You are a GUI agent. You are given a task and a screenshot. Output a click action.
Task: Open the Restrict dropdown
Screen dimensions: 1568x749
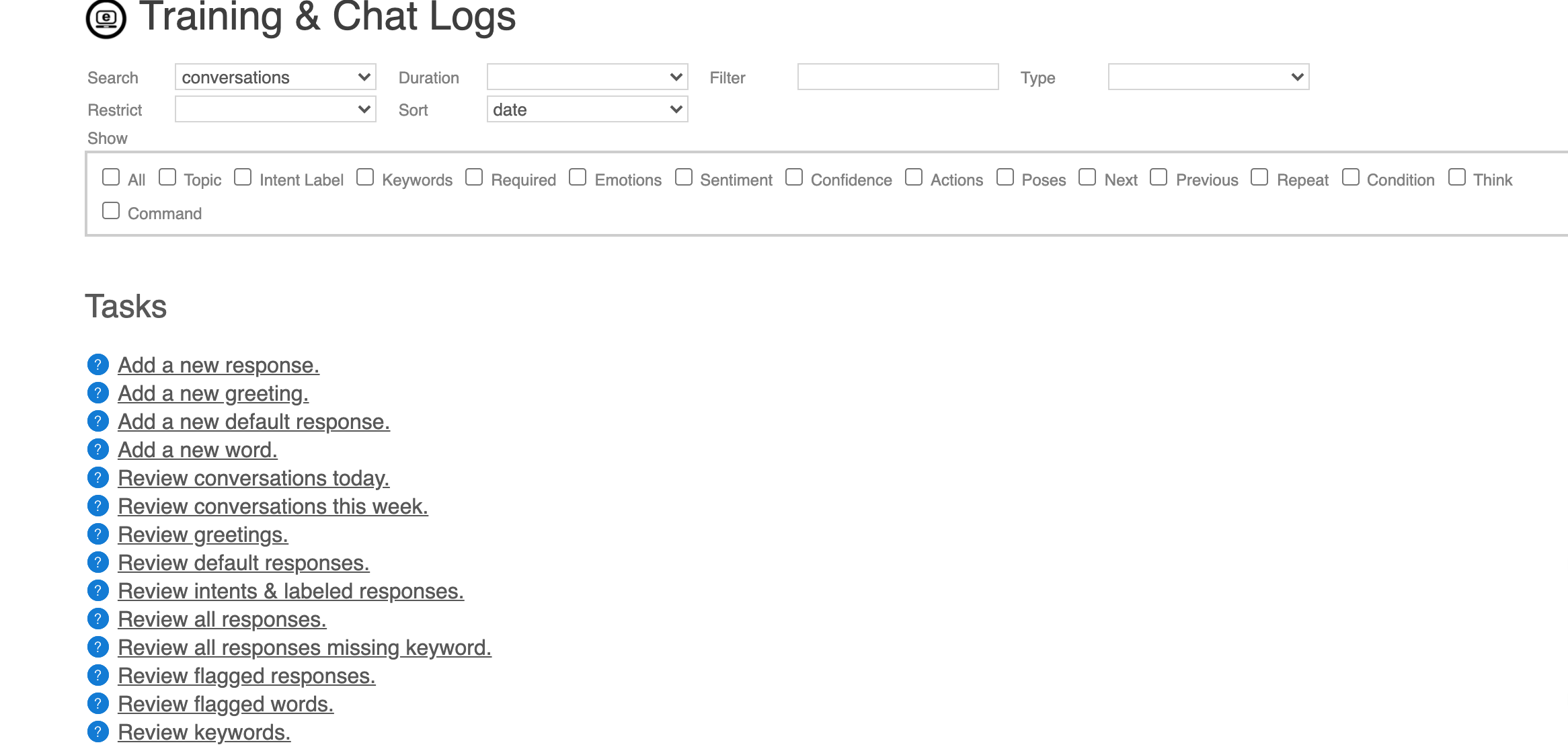pos(276,109)
